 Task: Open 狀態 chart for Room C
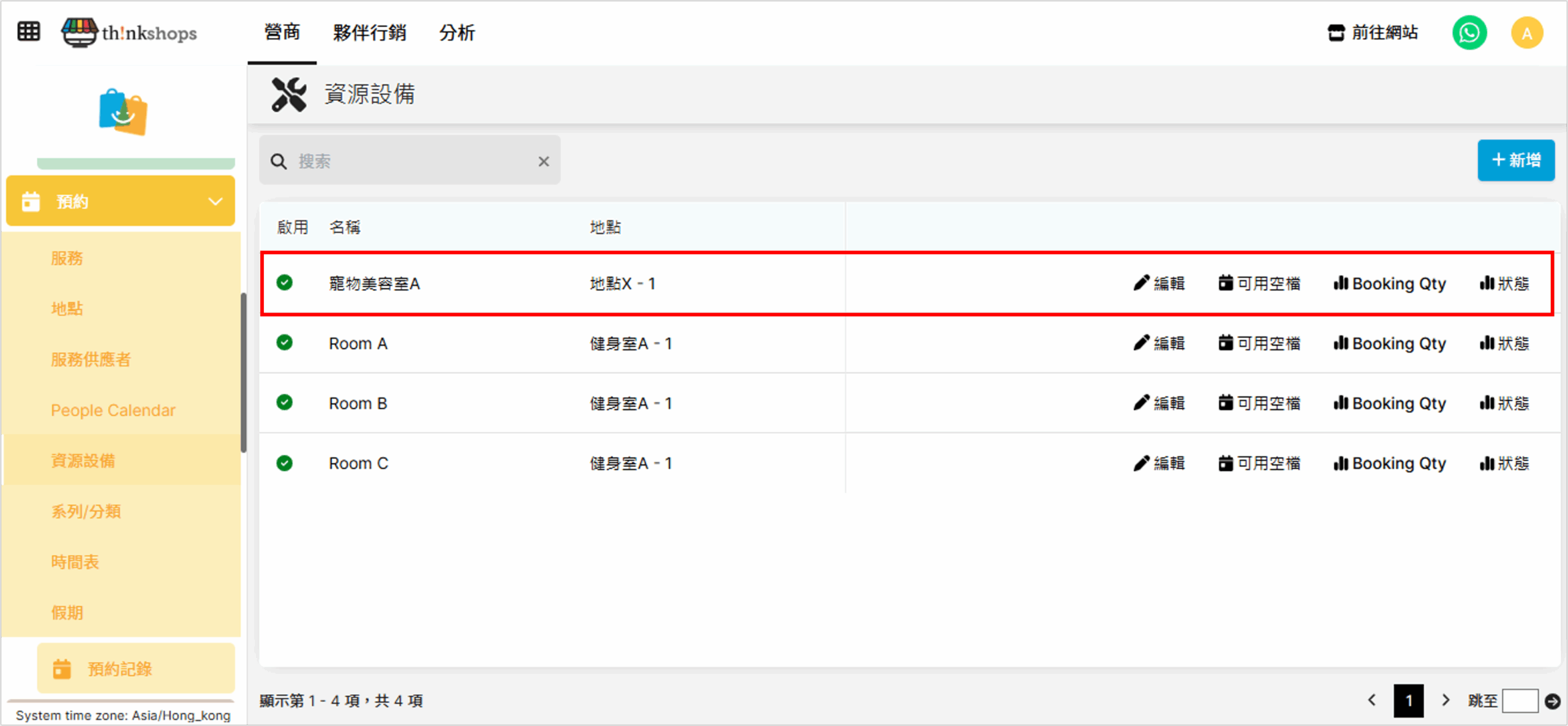[x=1504, y=464]
